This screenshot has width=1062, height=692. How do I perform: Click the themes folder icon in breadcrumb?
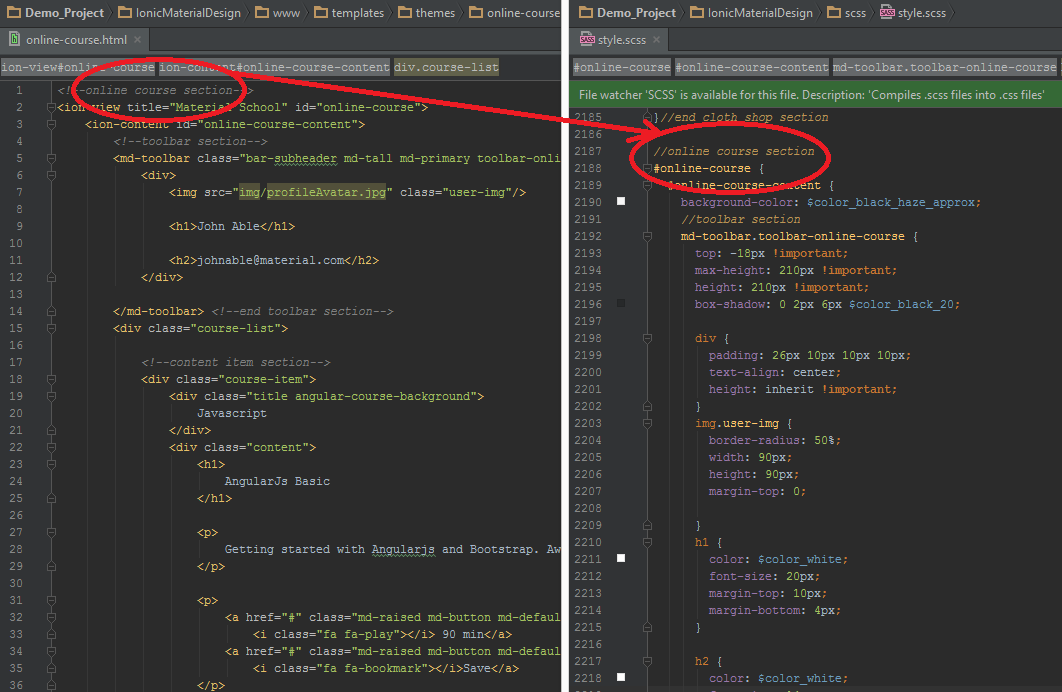406,13
